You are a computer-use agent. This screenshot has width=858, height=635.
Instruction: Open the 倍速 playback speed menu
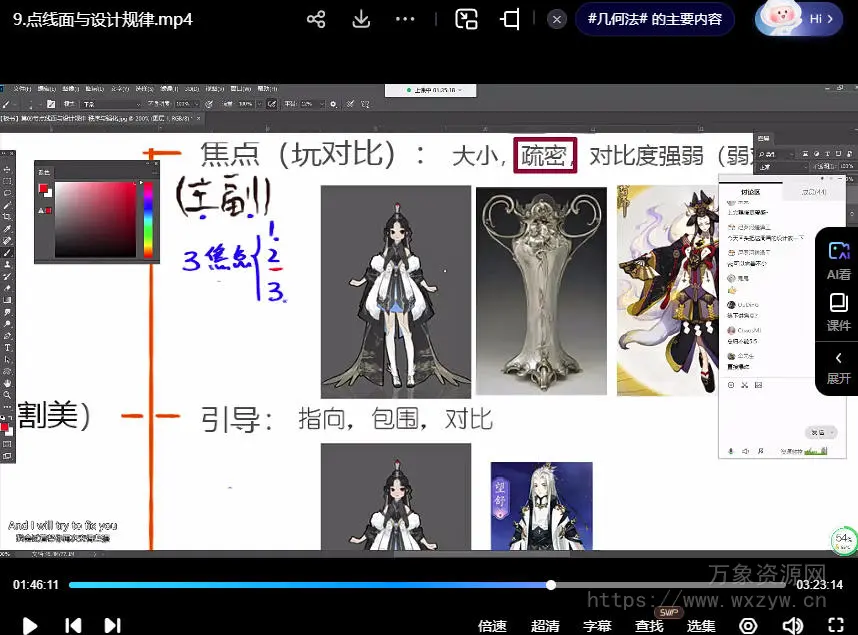coord(492,626)
